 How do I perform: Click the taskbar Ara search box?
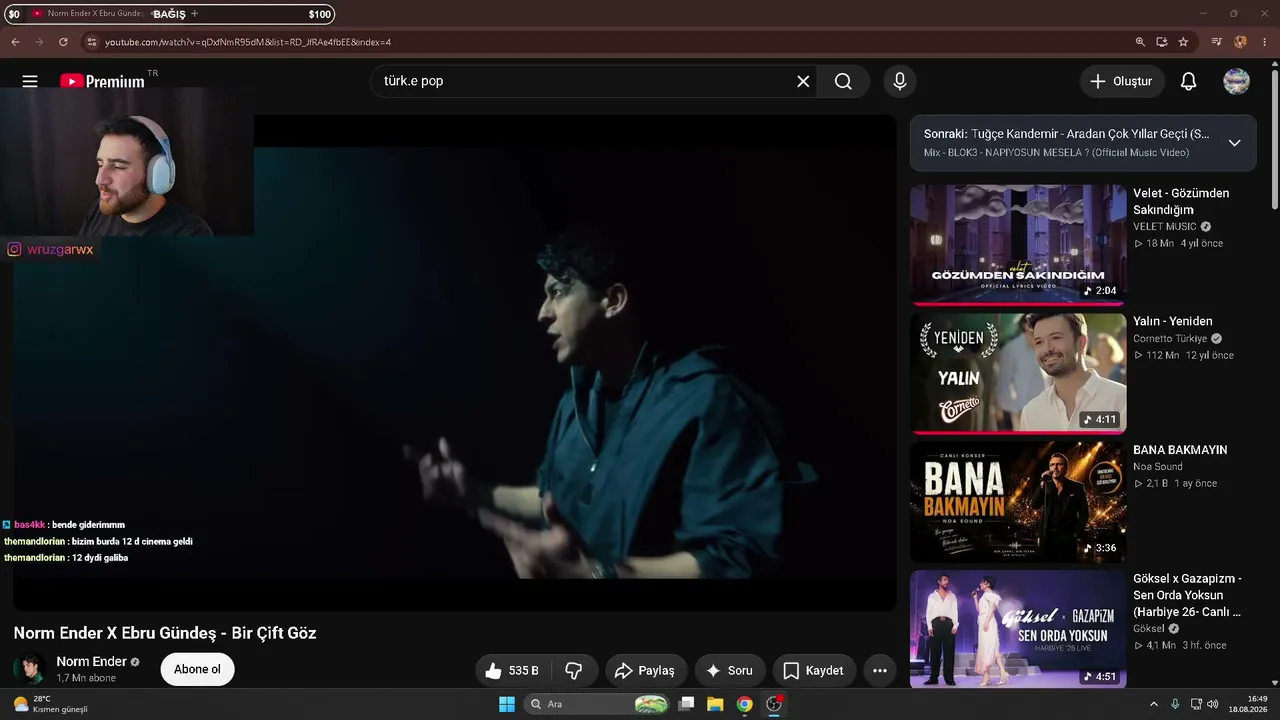point(596,704)
